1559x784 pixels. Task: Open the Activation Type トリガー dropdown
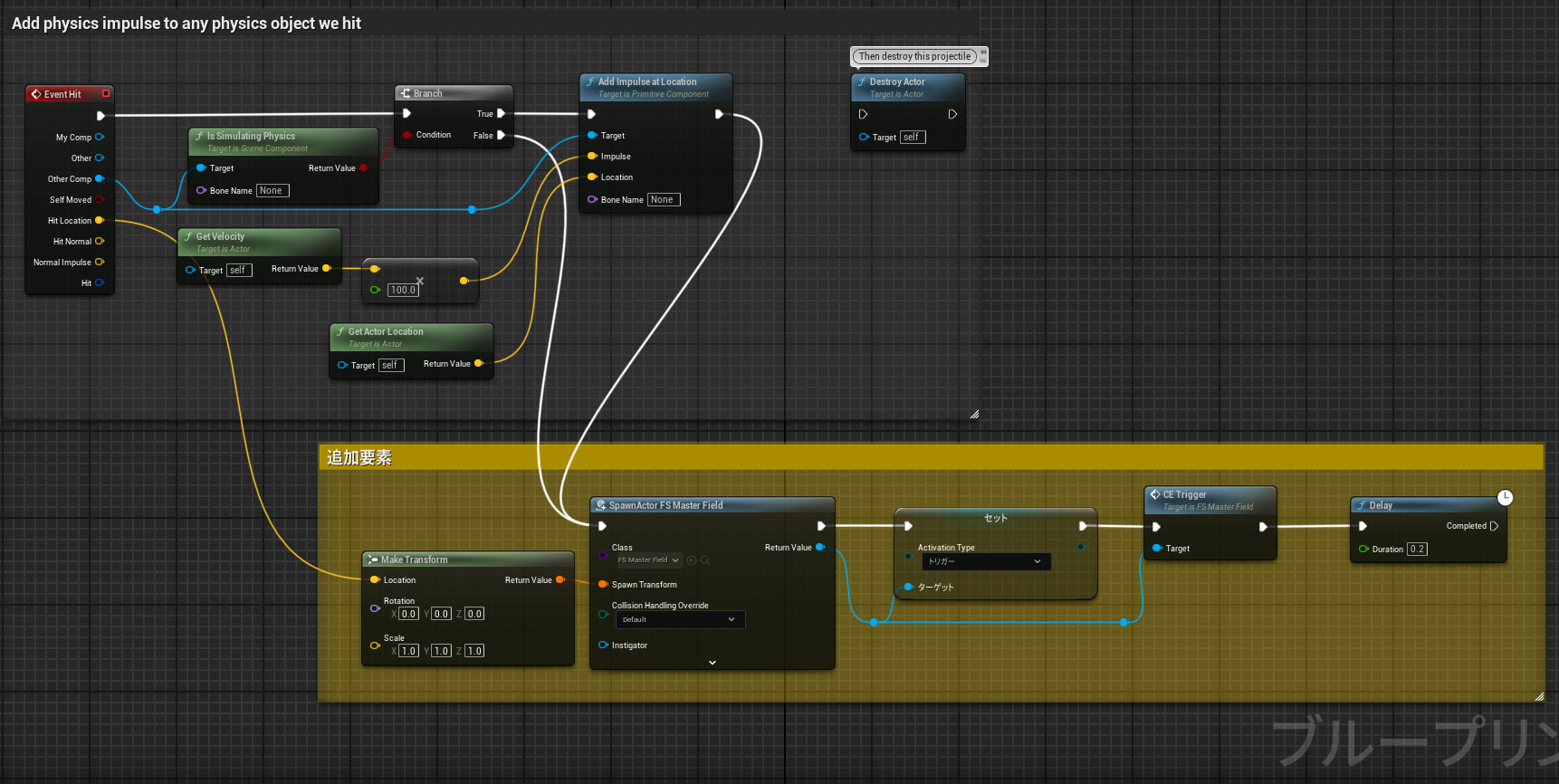[986, 561]
